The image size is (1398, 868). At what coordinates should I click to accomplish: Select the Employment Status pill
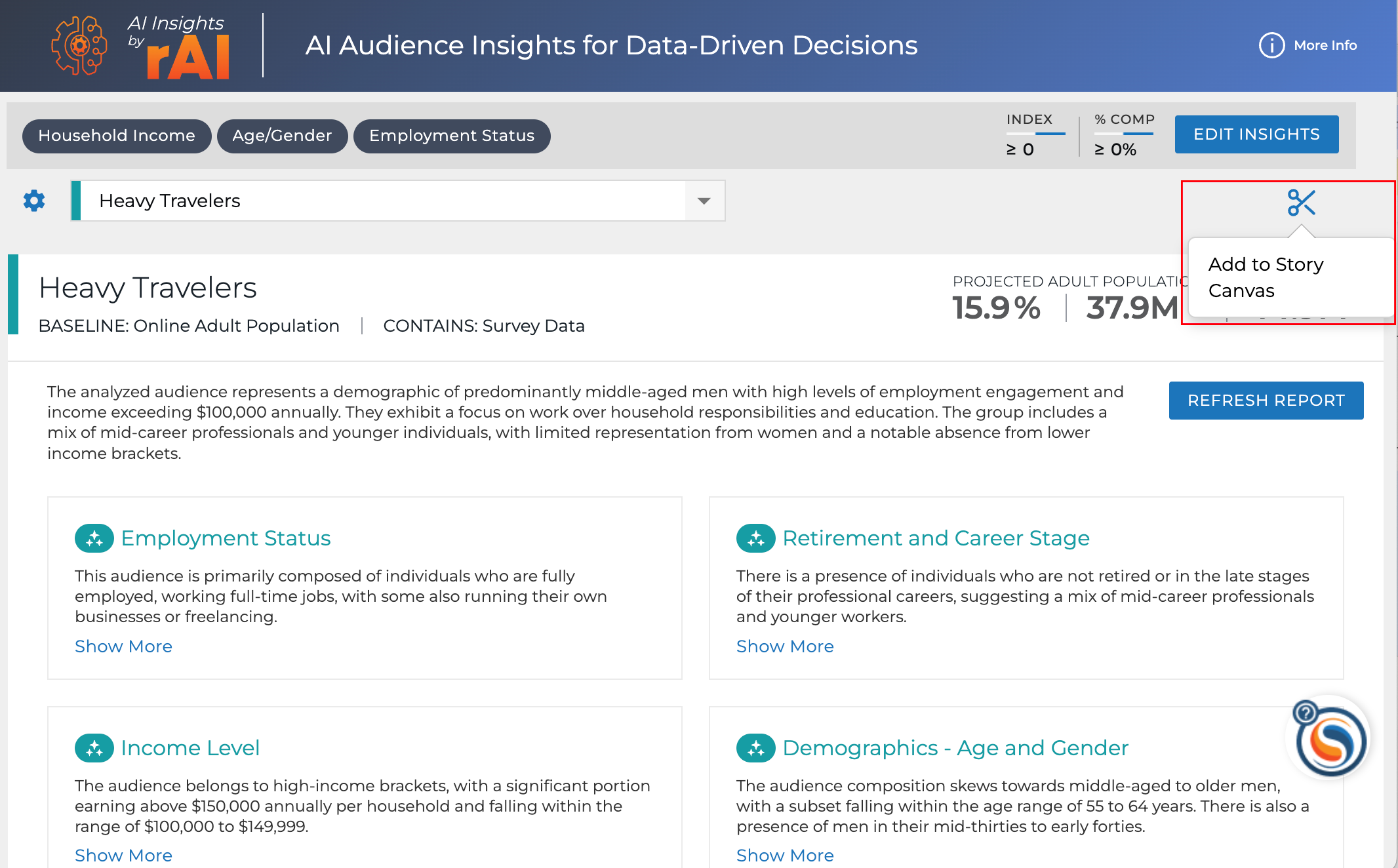coord(452,136)
